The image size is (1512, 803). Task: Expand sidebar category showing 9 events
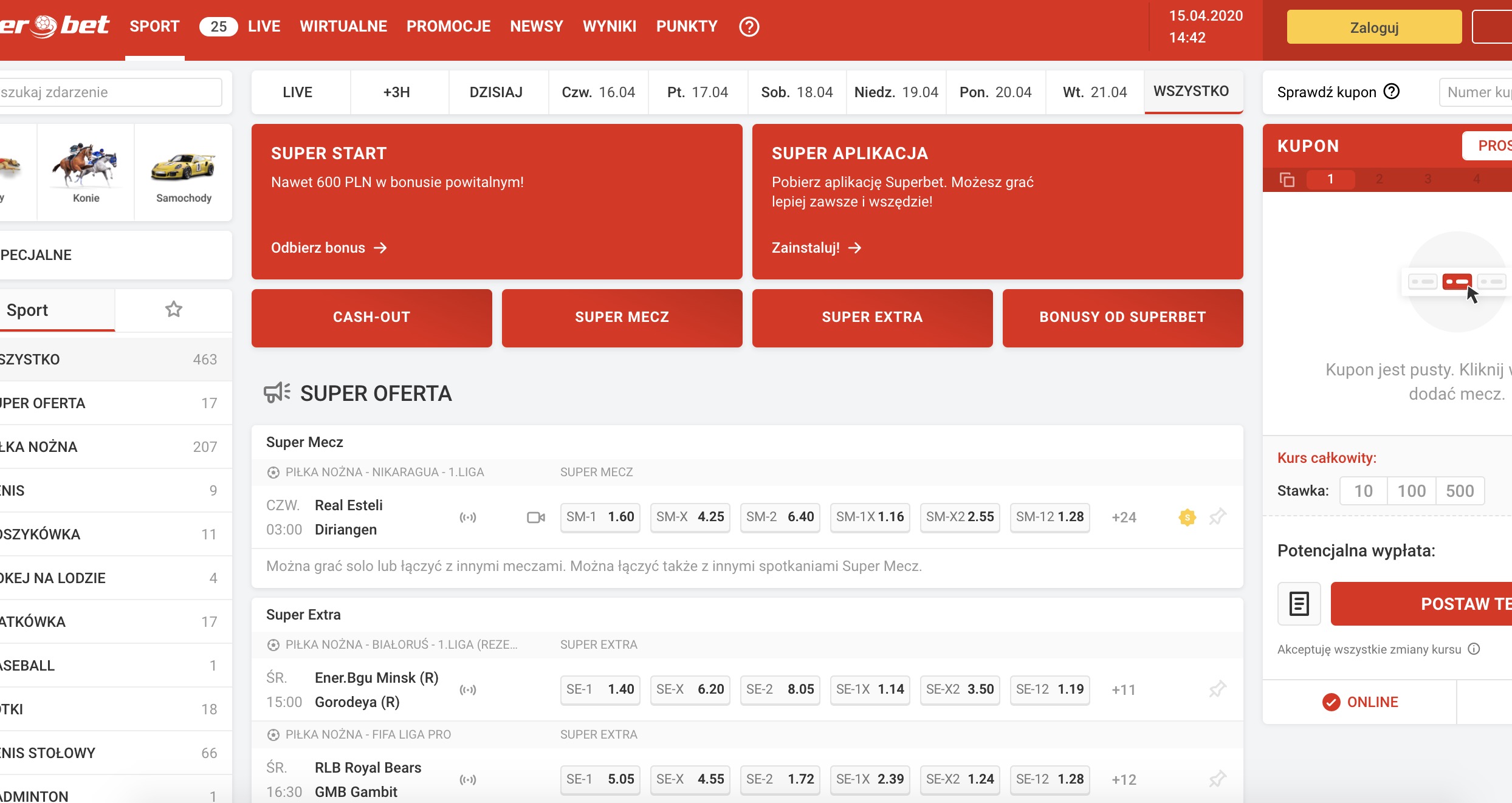coord(115,491)
